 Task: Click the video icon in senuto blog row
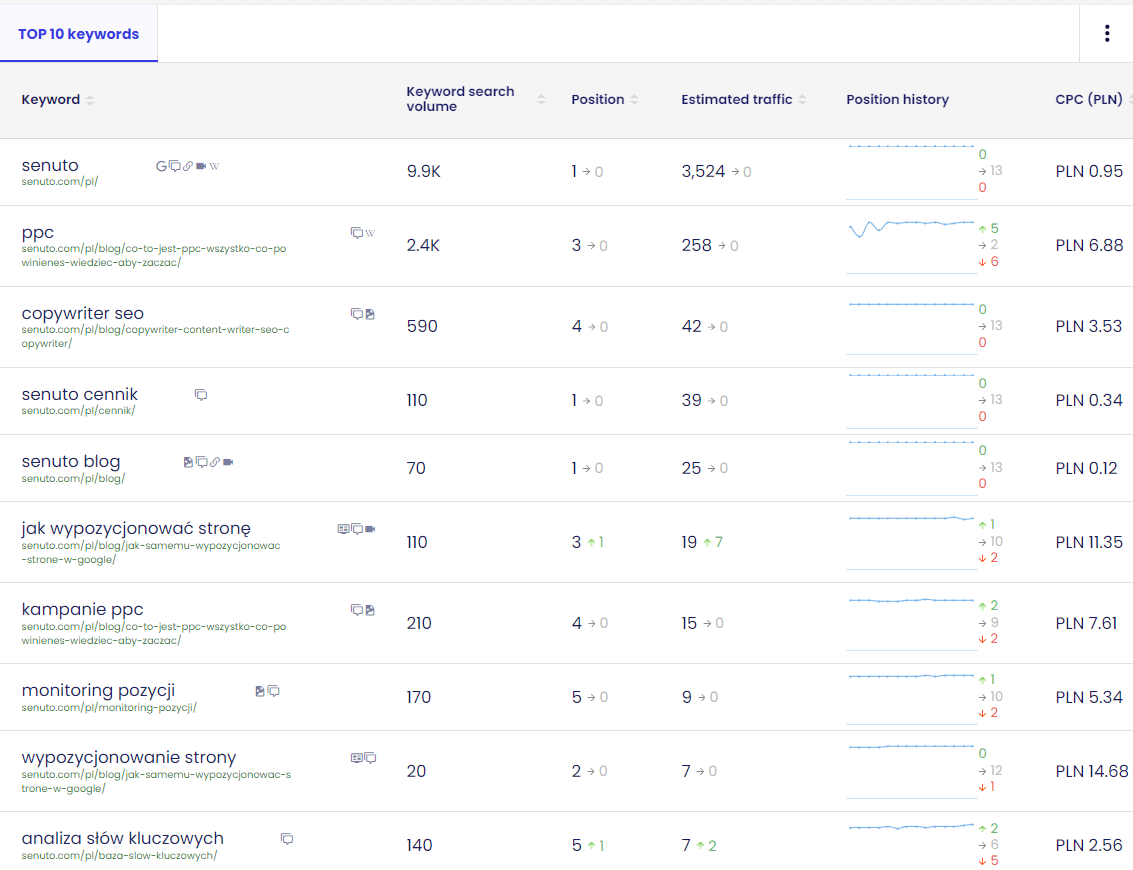click(228, 462)
